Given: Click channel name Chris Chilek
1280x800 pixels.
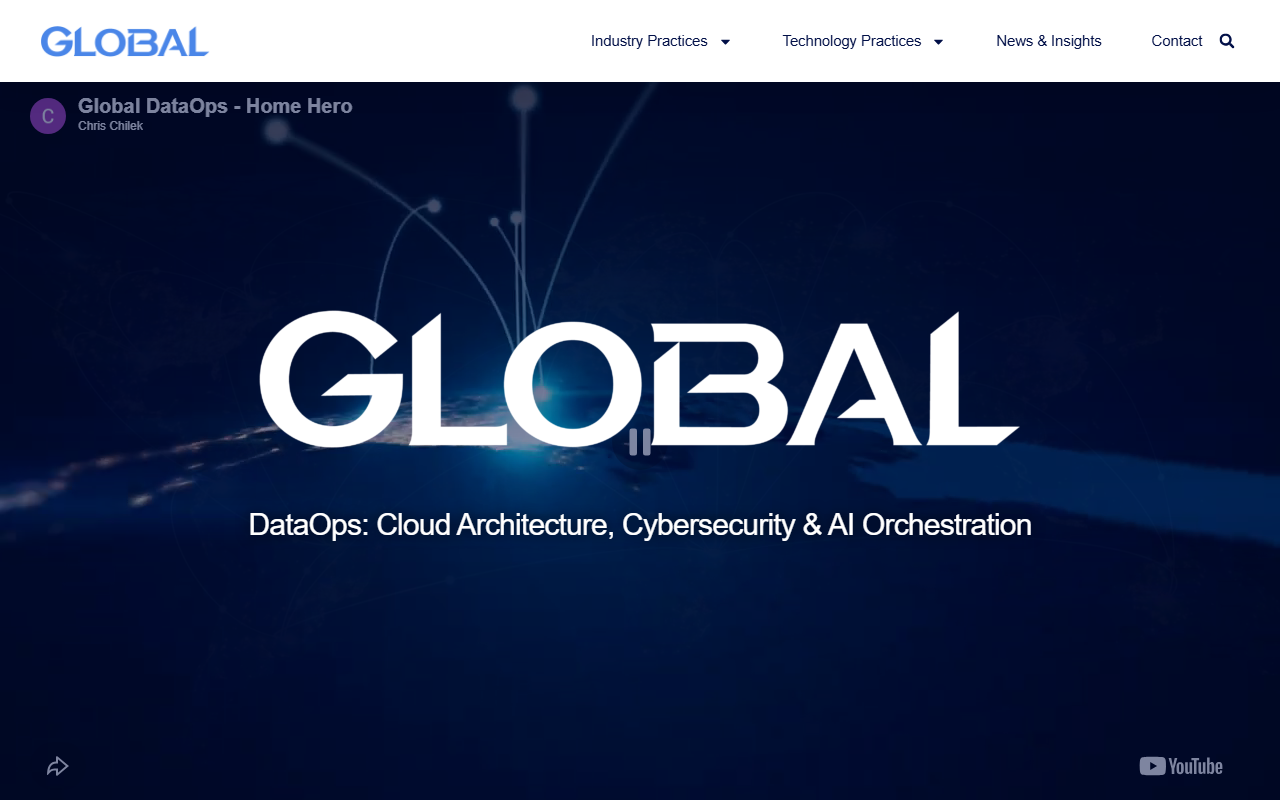Looking at the screenshot, I should click(x=111, y=126).
